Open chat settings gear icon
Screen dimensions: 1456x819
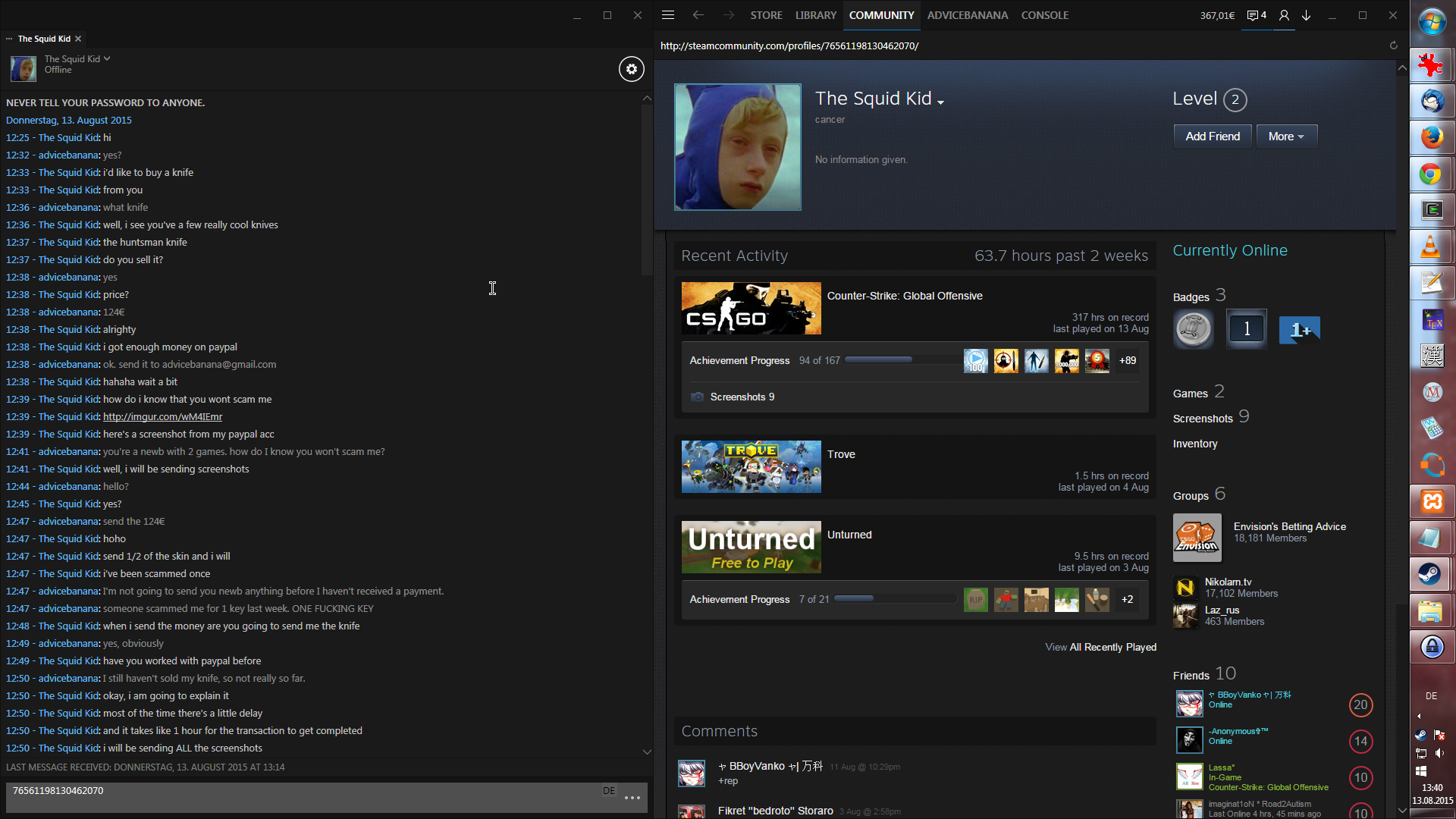(631, 69)
